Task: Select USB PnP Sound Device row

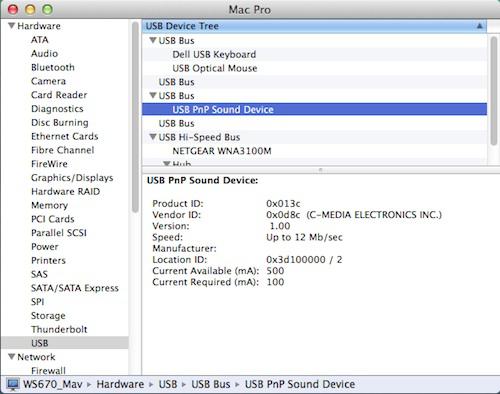Action: [x=314, y=109]
